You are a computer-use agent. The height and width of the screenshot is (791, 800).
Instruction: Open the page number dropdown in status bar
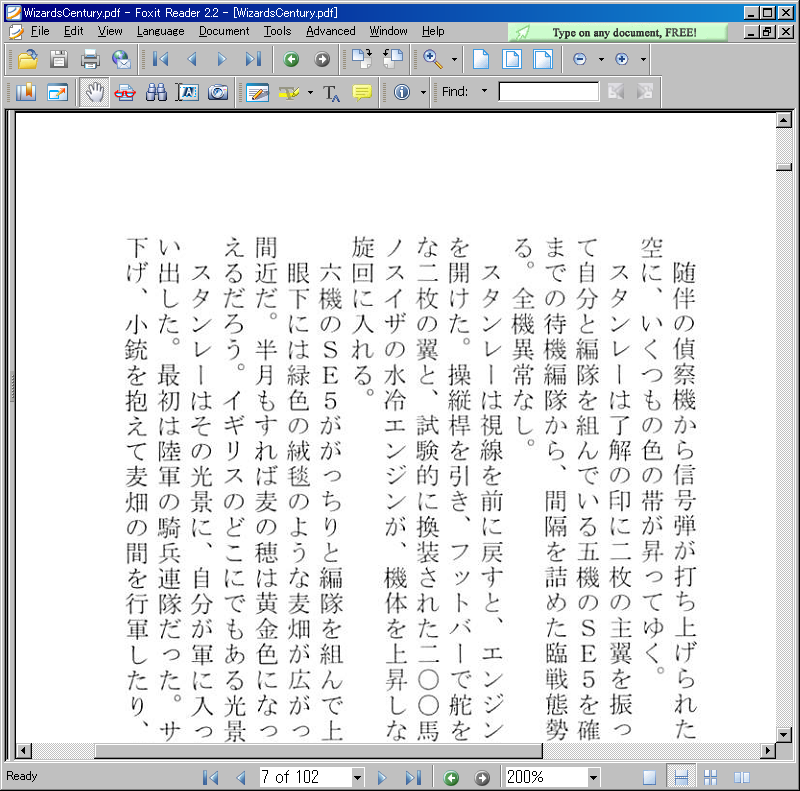tap(357, 778)
